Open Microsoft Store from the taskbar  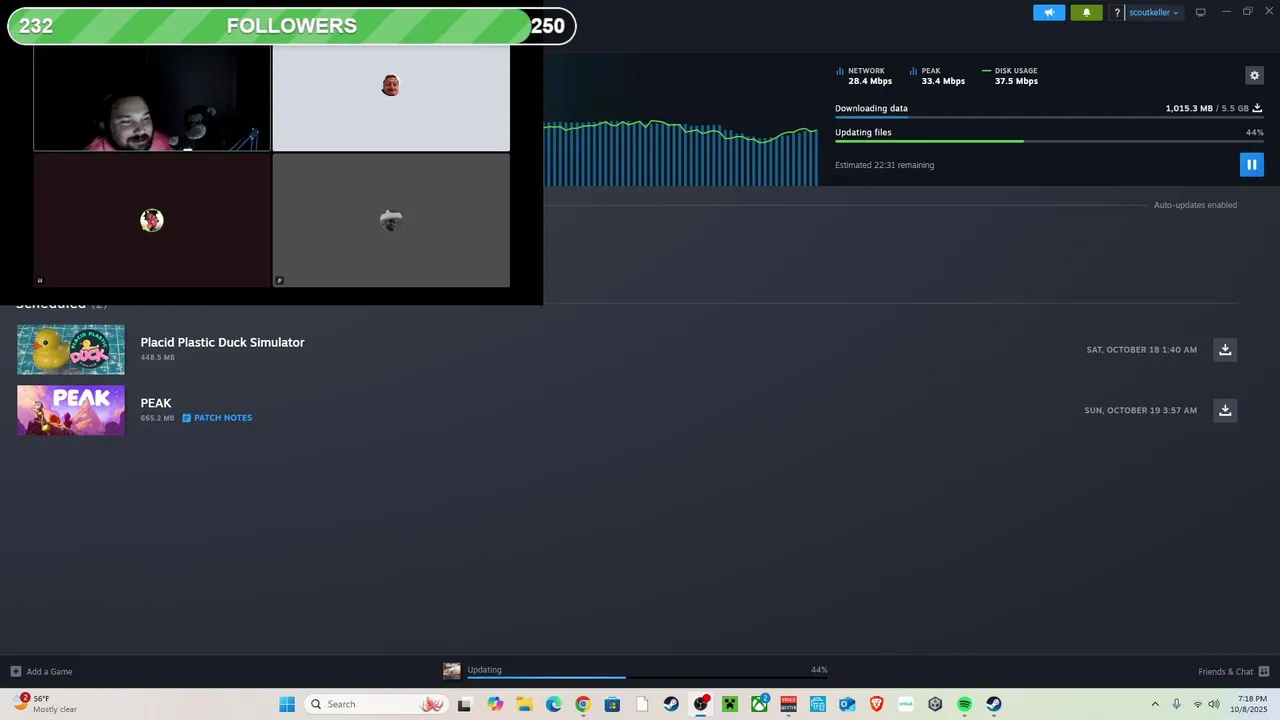coord(612,704)
